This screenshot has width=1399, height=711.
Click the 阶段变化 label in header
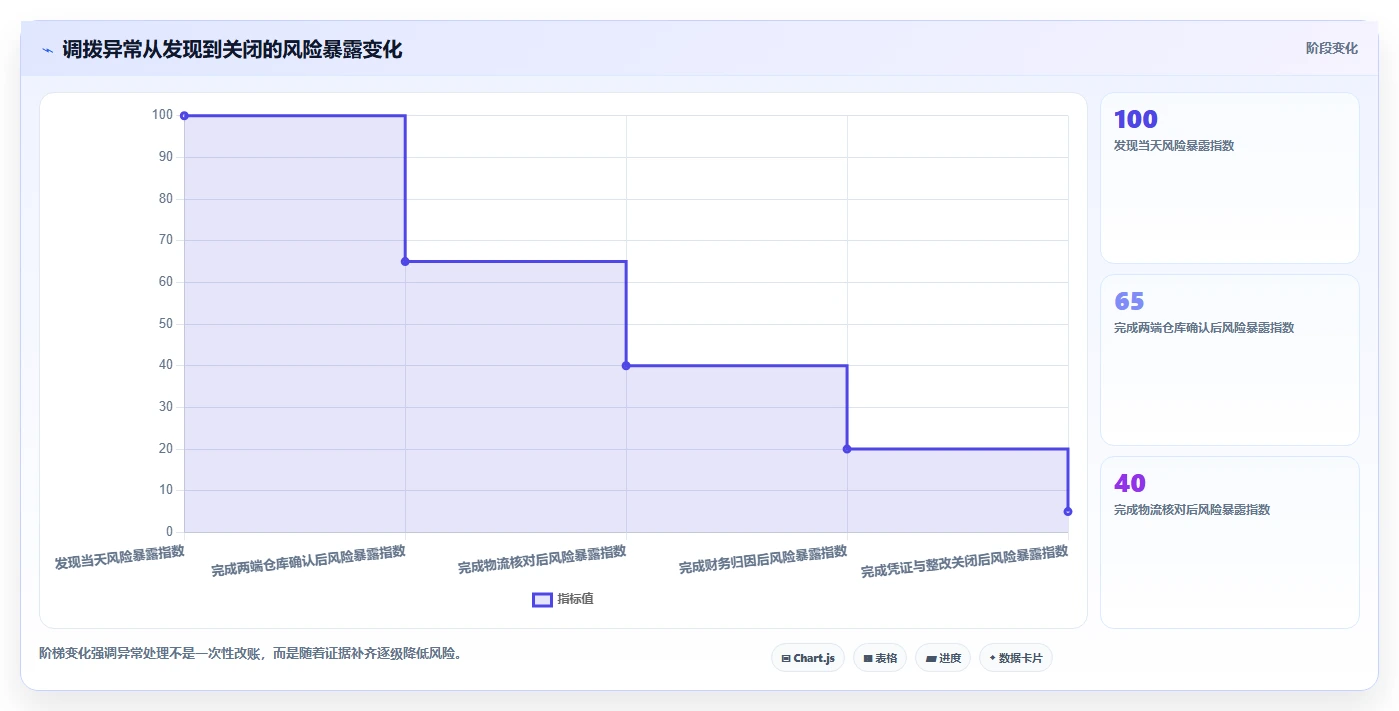1331,48
